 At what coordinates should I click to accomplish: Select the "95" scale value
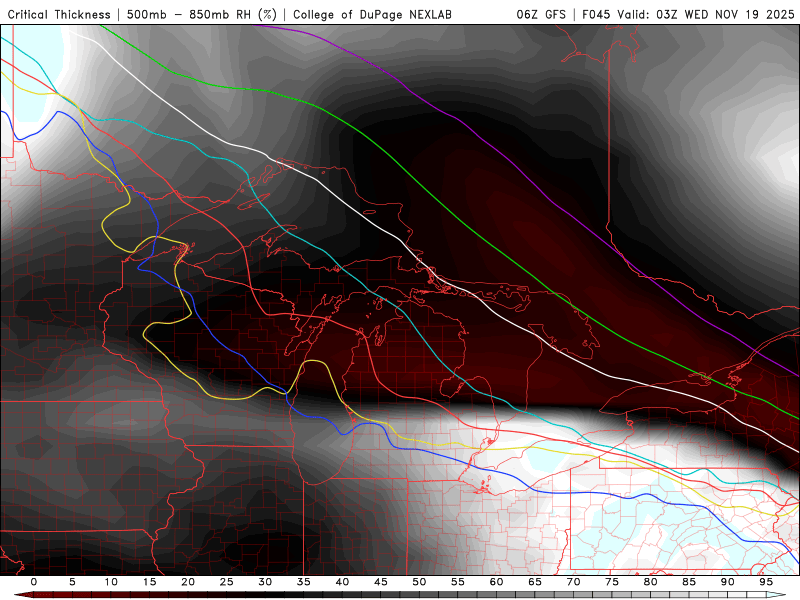(766, 582)
